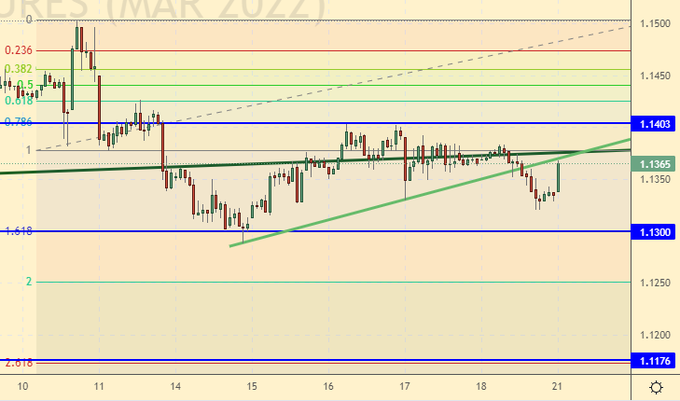
Task: Select the 2.618 Fibonacci level label
Action: (x=19, y=360)
